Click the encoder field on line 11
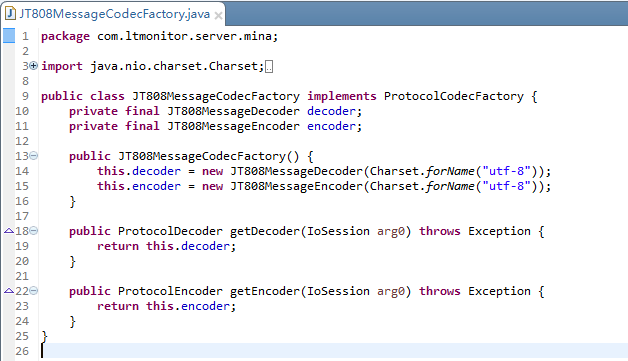 [331, 126]
